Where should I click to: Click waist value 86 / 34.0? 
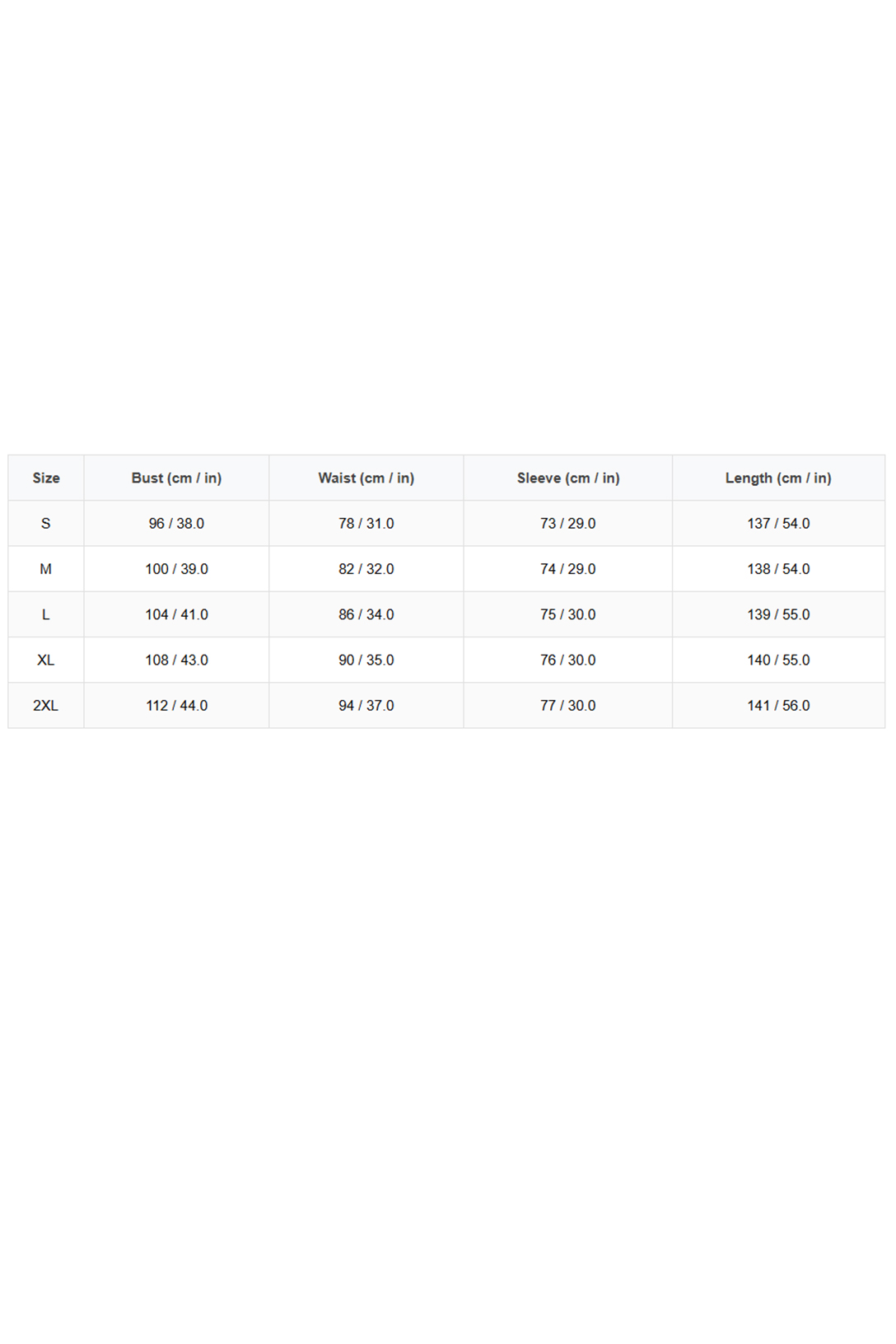pyautogui.click(x=366, y=614)
